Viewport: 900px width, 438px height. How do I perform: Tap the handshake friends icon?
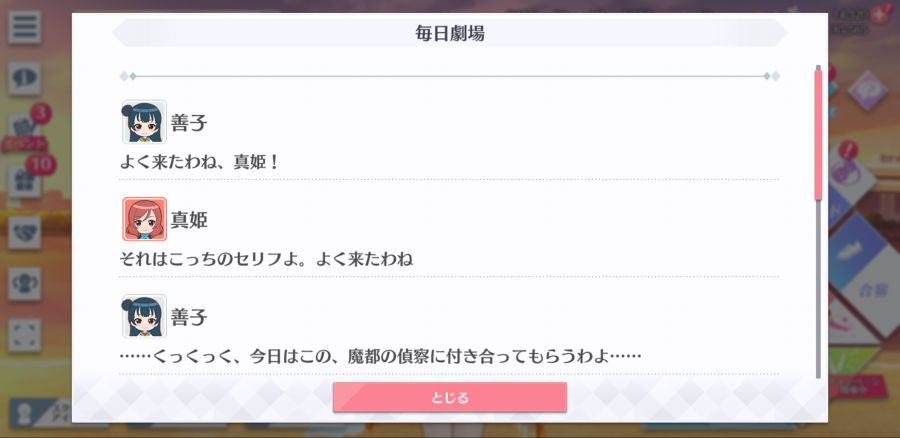(x=24, y=233)
